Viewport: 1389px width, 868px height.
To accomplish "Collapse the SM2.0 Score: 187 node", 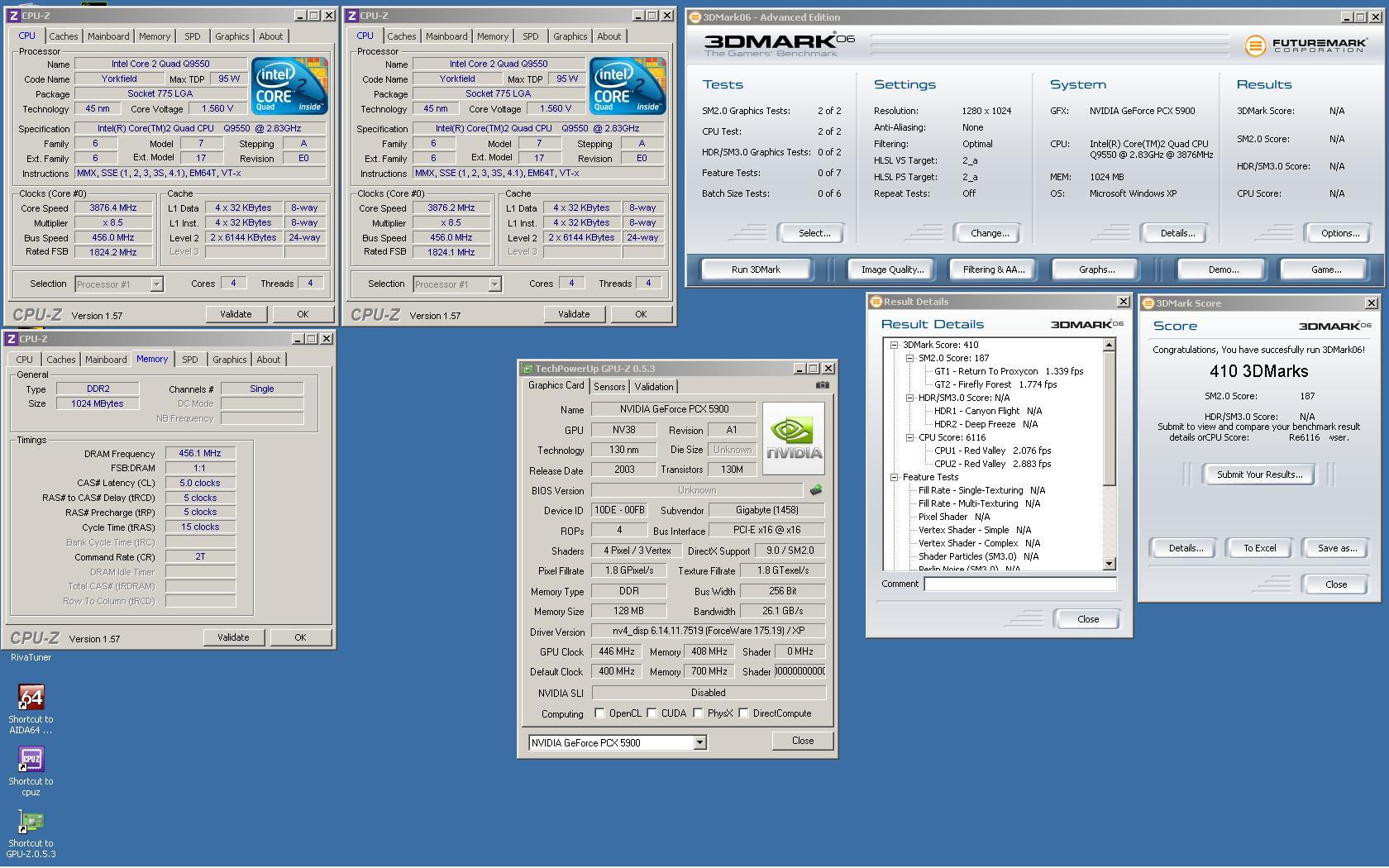I will click(x=909, y=358).
